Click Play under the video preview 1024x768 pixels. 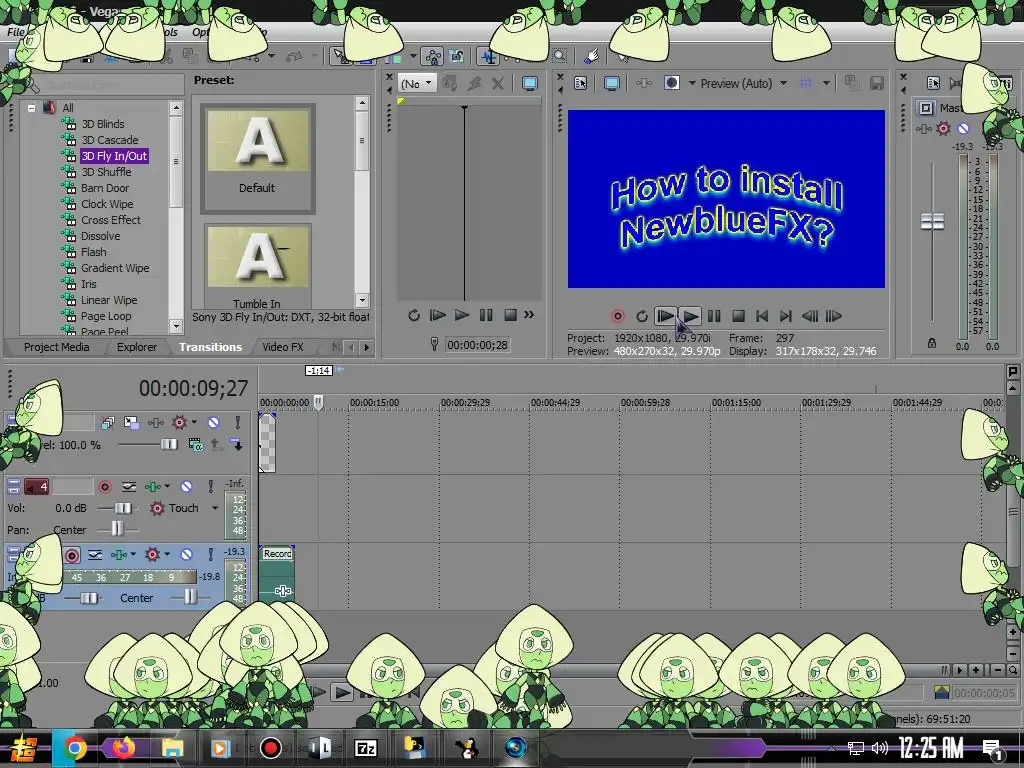pyautogui.click(x=690, y=316)
